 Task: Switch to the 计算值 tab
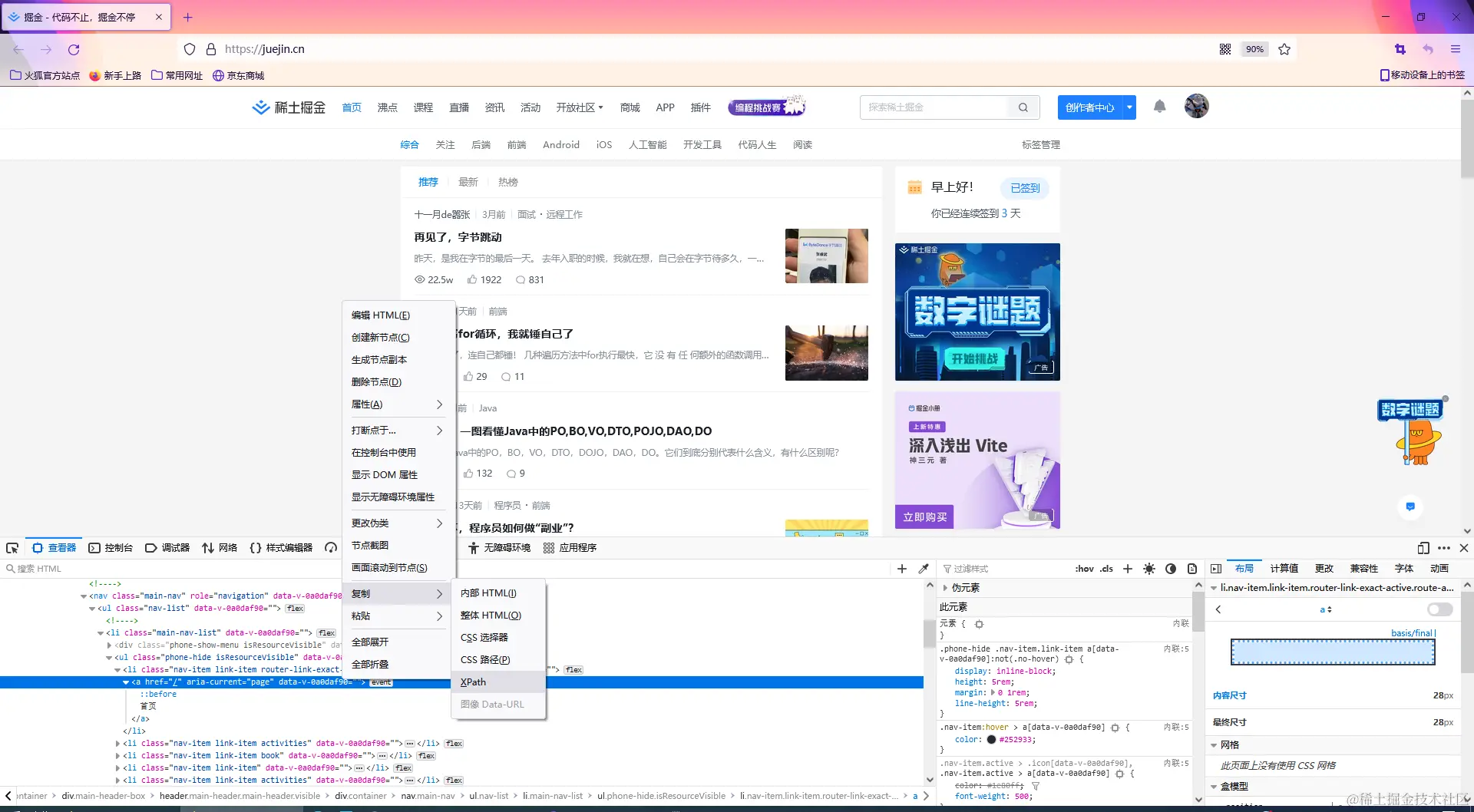1284,569
